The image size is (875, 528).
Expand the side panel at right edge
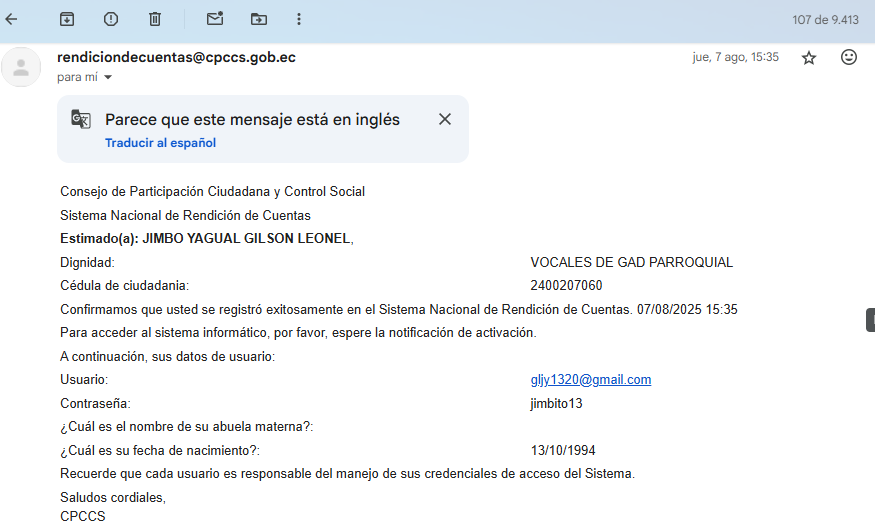coord(870,320)
